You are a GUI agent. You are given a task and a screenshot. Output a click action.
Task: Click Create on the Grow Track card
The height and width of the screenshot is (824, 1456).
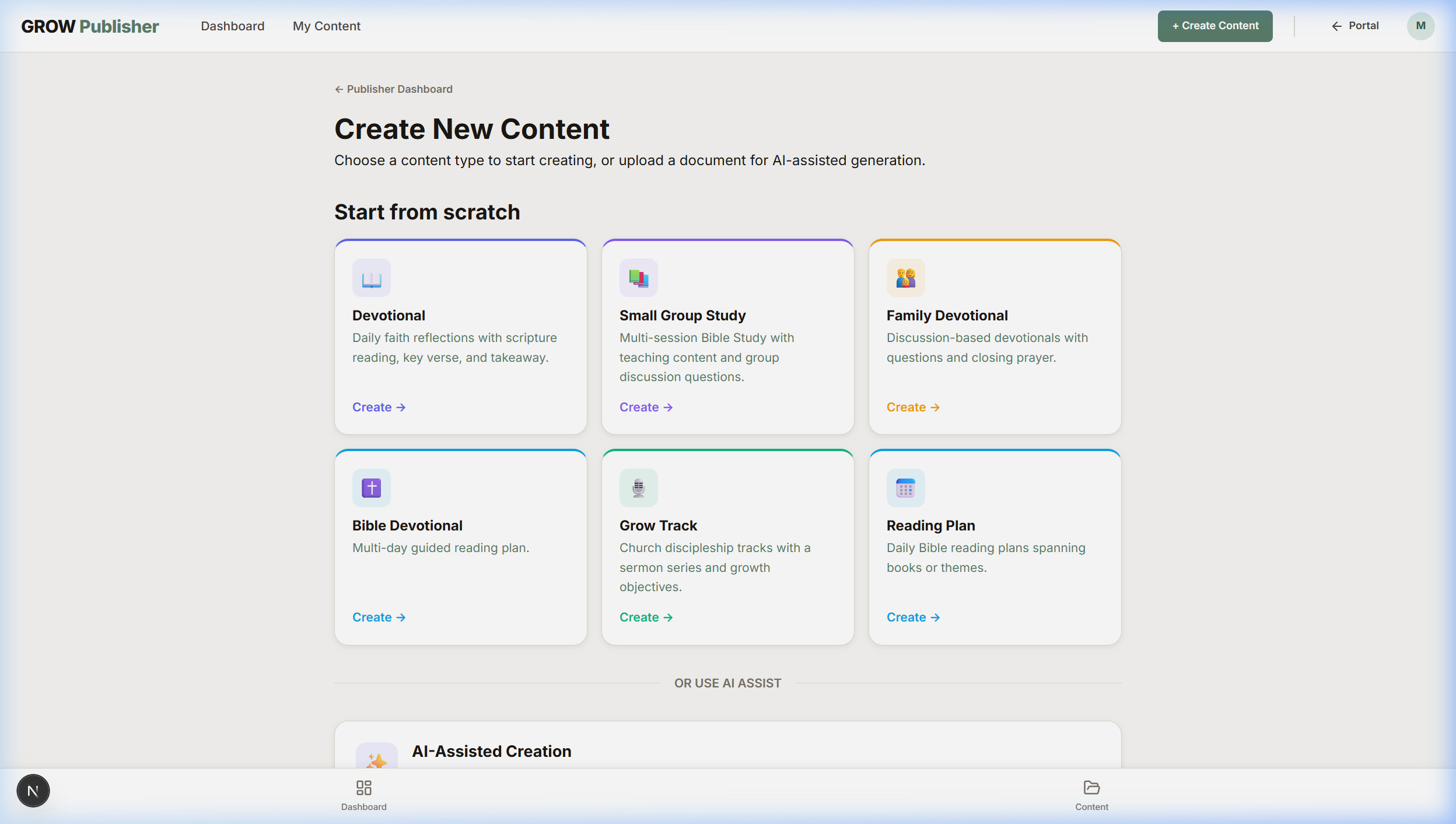[645, 617]
